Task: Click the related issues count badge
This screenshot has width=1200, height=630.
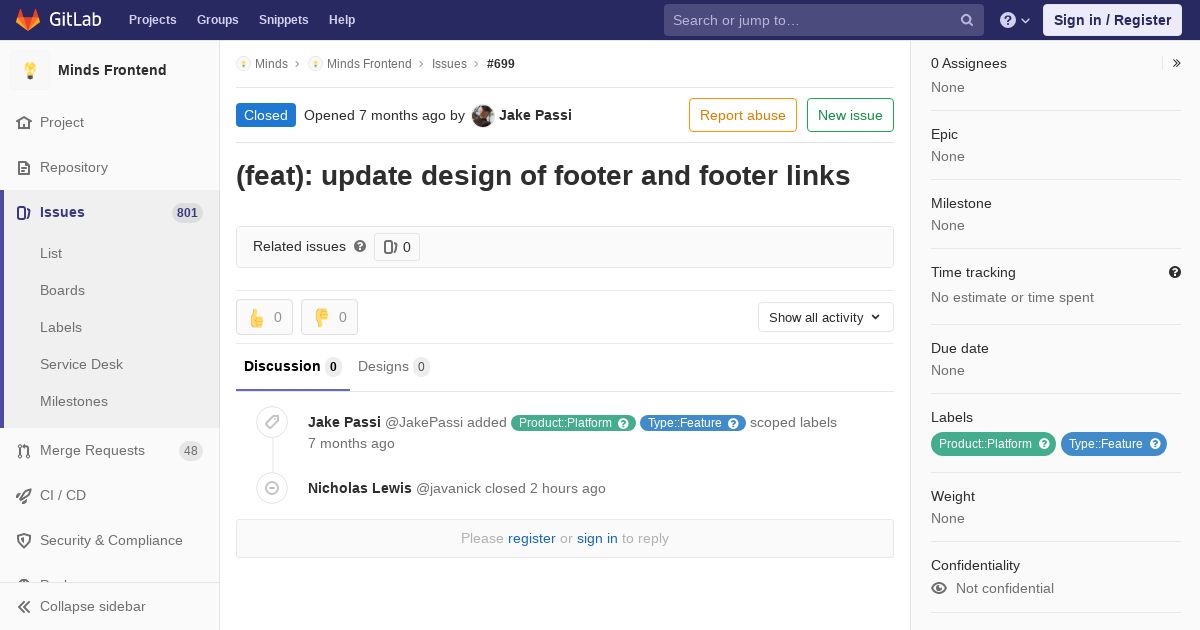Action: [397, 247]
